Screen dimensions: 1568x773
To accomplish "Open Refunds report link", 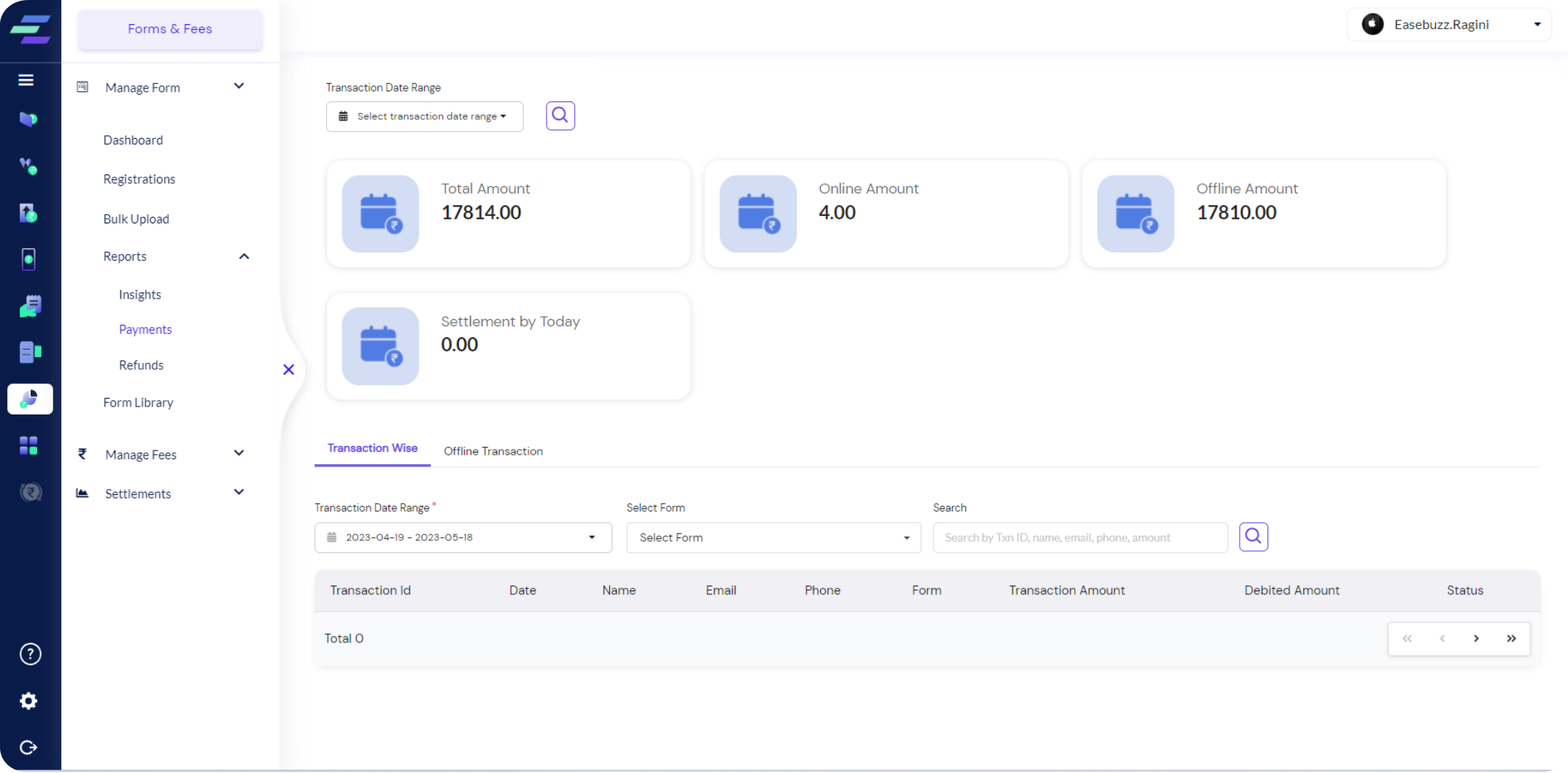I will click(141, 365).
